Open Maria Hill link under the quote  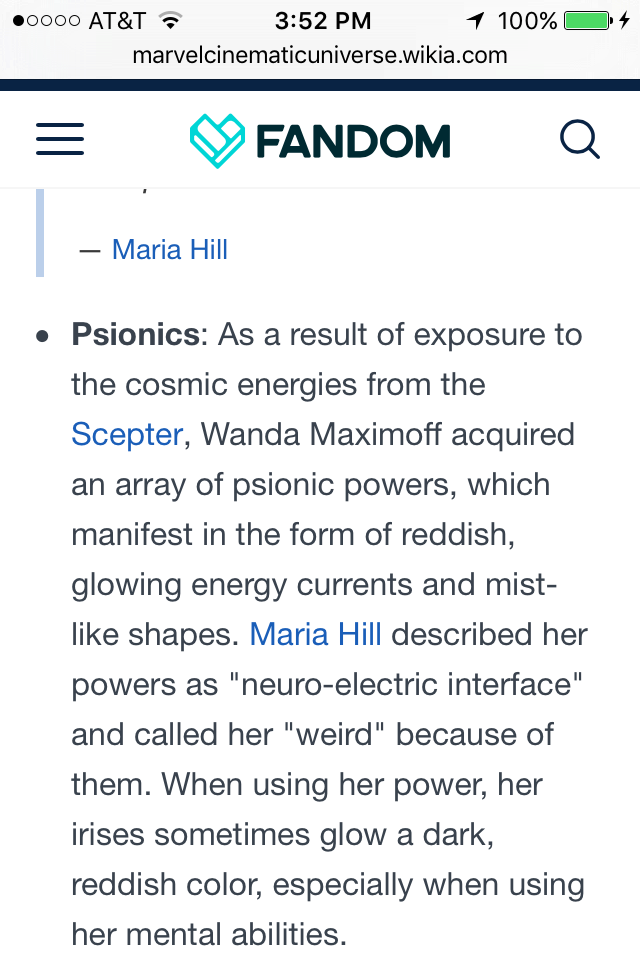coord(170,250)
